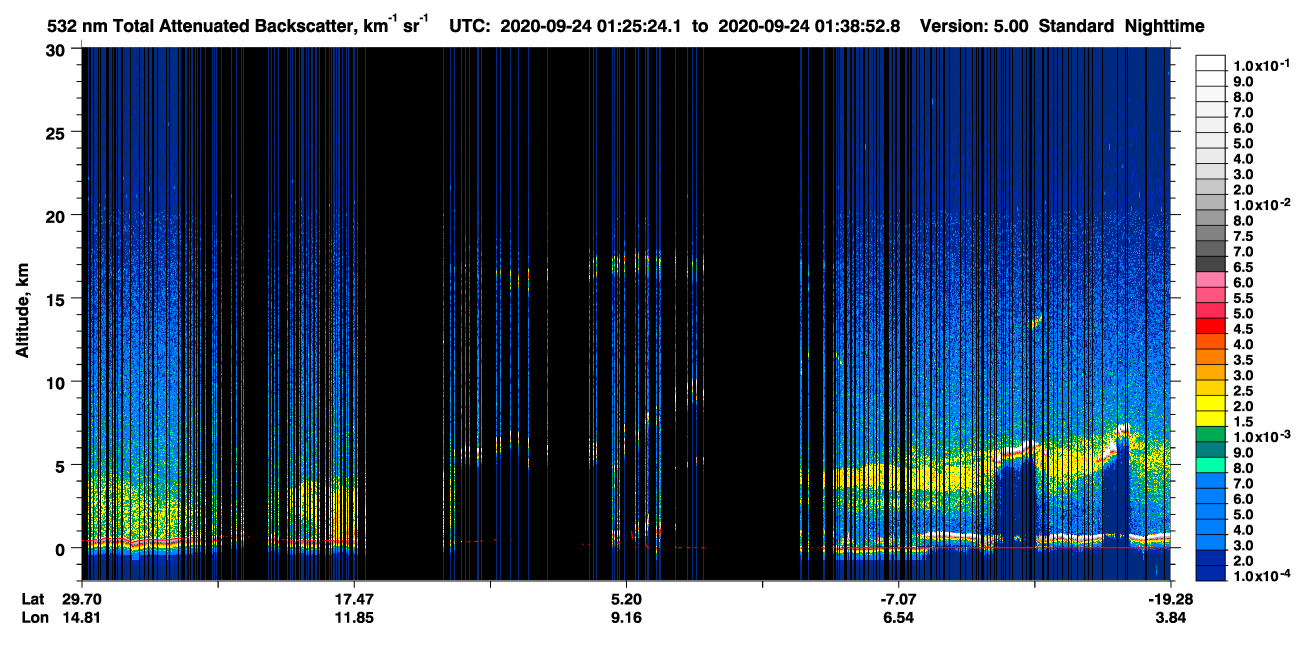Click the 'Version: 5.00' text
This screenshot has width=1300, height=667.
[x=973, y=27]
